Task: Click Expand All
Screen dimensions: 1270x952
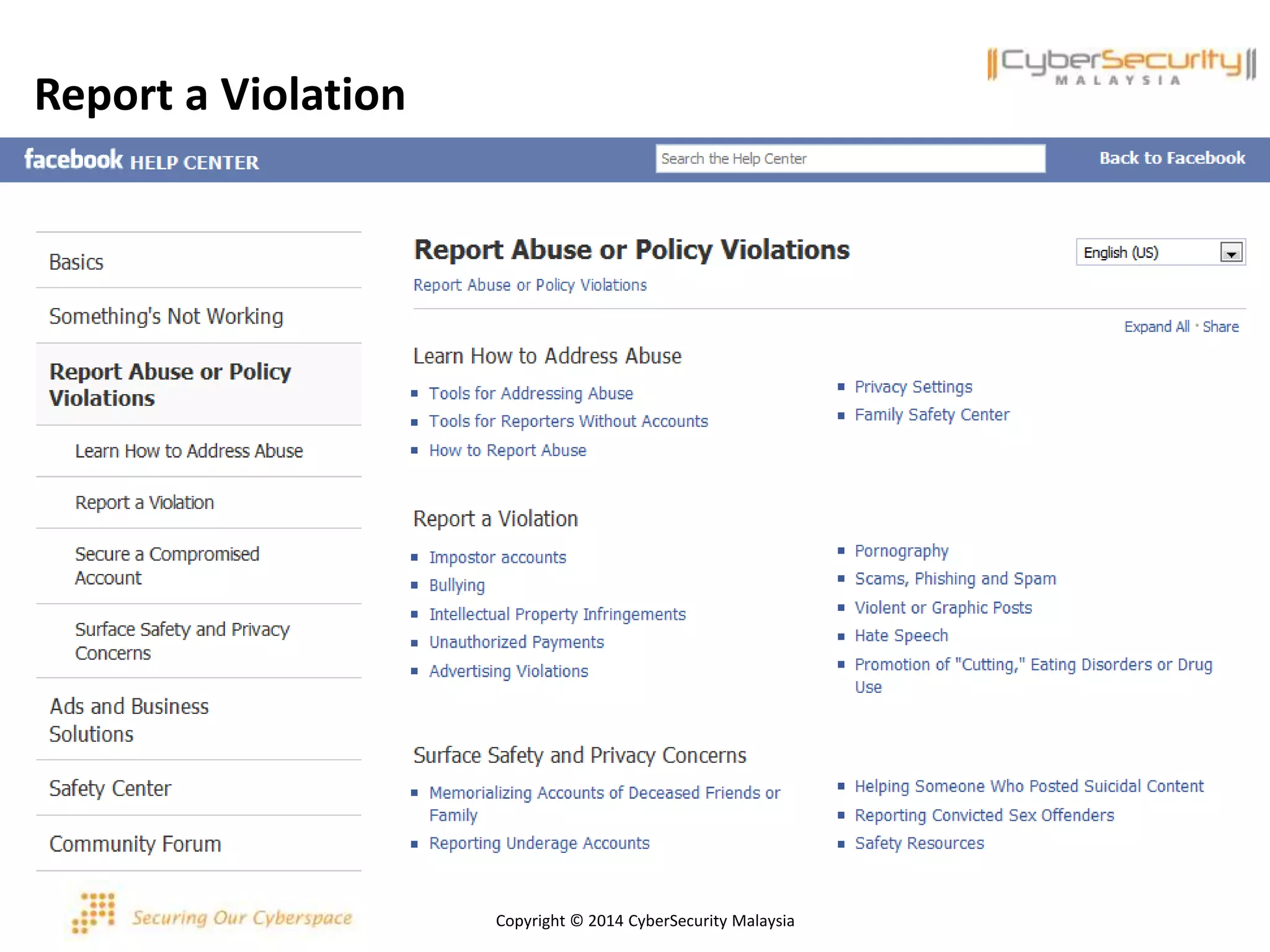Action: point(1157,327)
